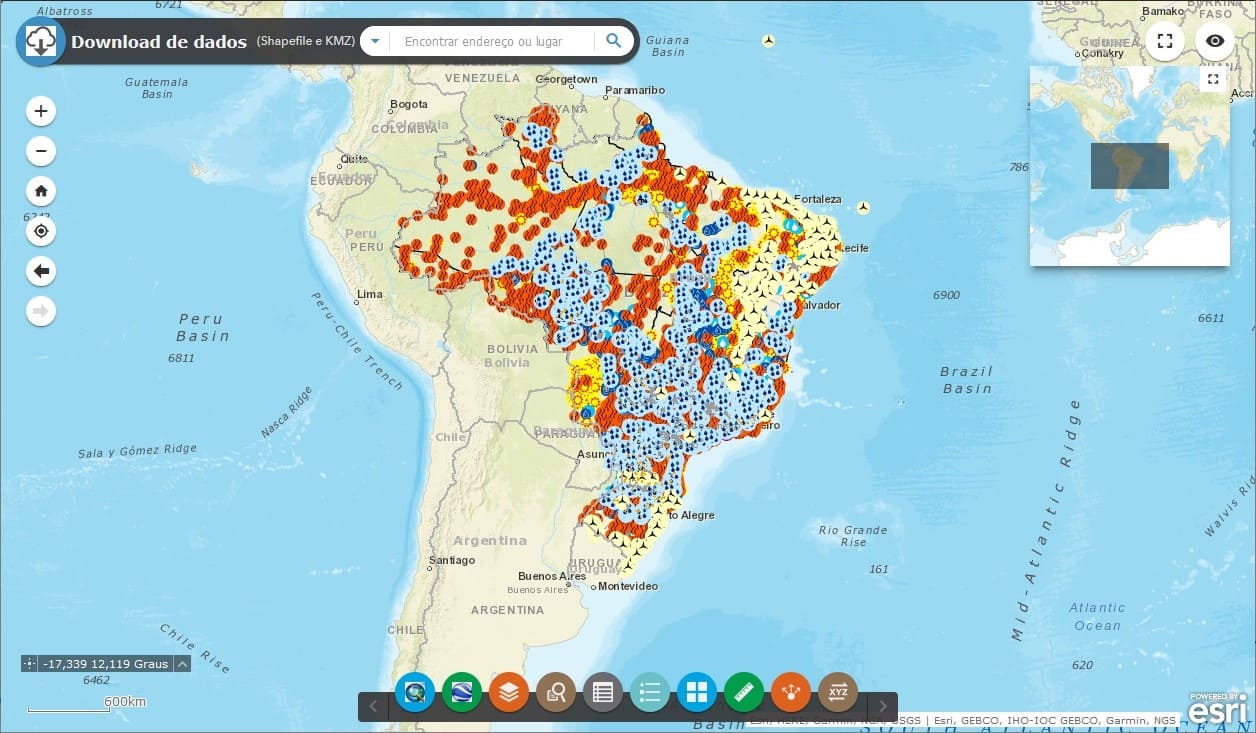Click the Buenos Aires city label
This screenshot has width=1256, height=733.
552,576
